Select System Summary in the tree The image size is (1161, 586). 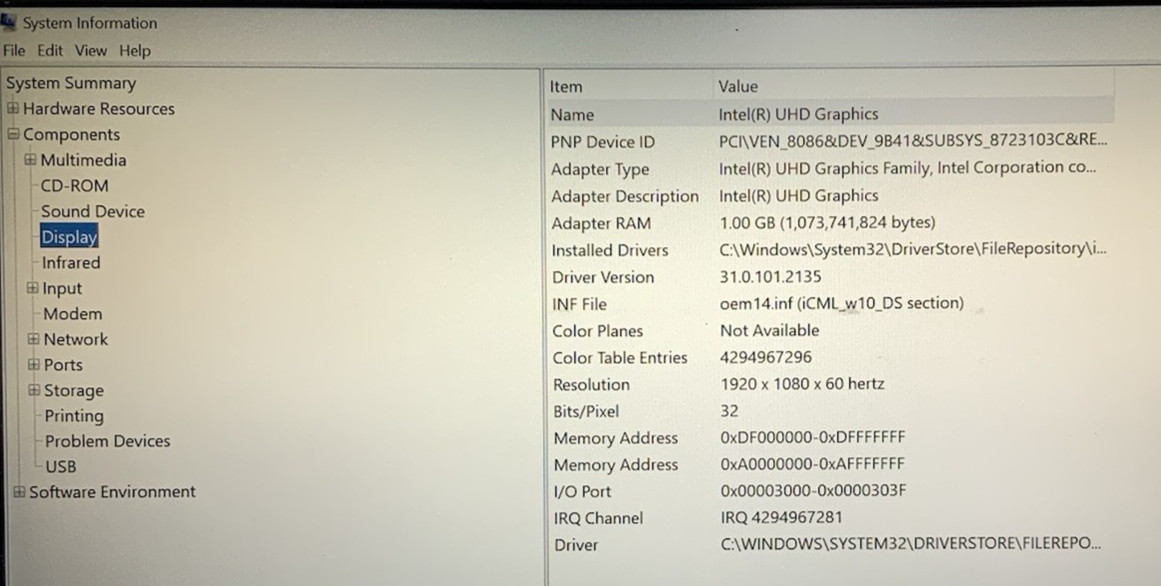tap(71, 83)
